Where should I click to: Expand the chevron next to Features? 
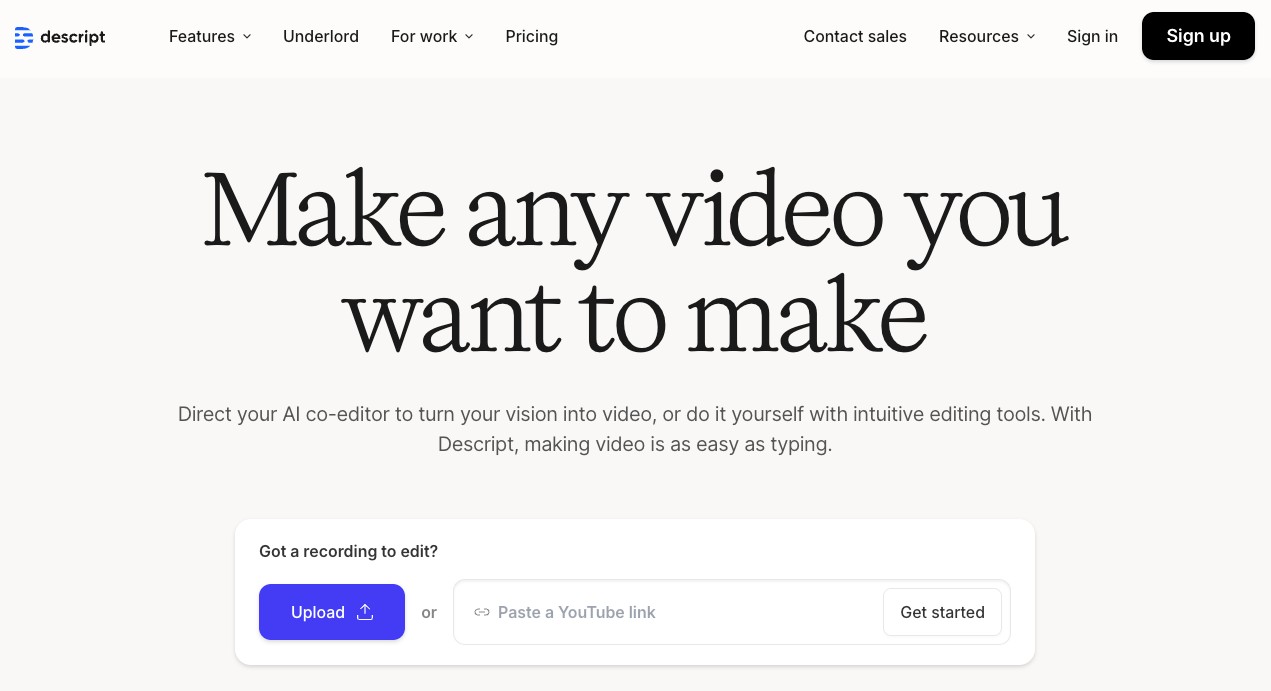pos(247,37)
